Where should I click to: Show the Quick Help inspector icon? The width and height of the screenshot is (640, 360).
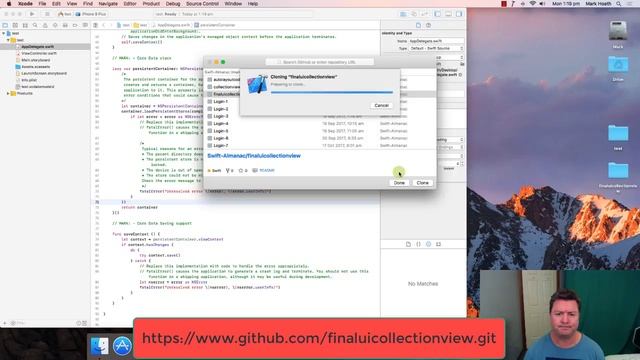point(429,25)
